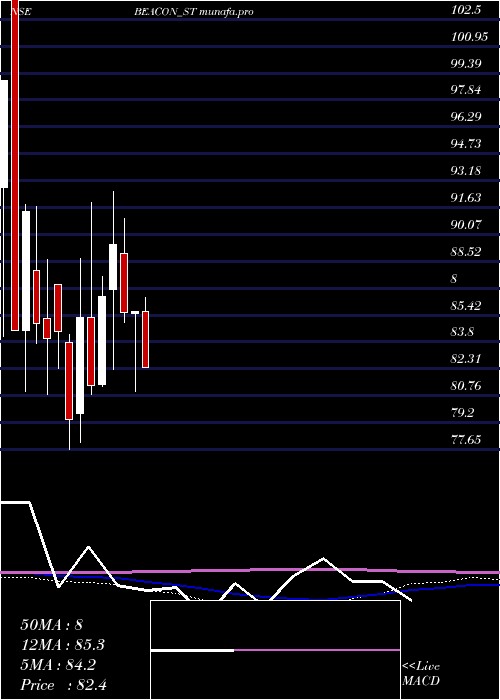Click the 83.8 price axis label
Image resolution: width=500 pixels, height=700 pixels.
(462, 333)
